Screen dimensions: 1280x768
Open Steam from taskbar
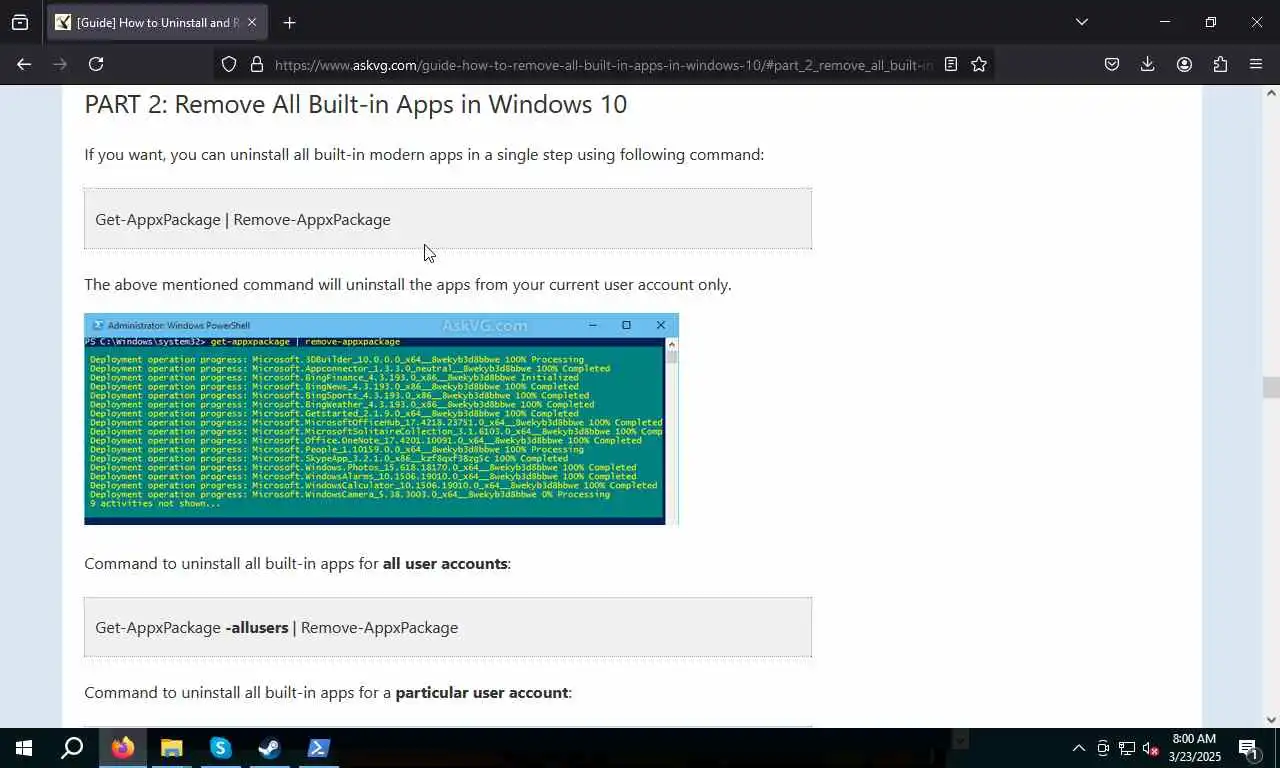pos(270,748)
